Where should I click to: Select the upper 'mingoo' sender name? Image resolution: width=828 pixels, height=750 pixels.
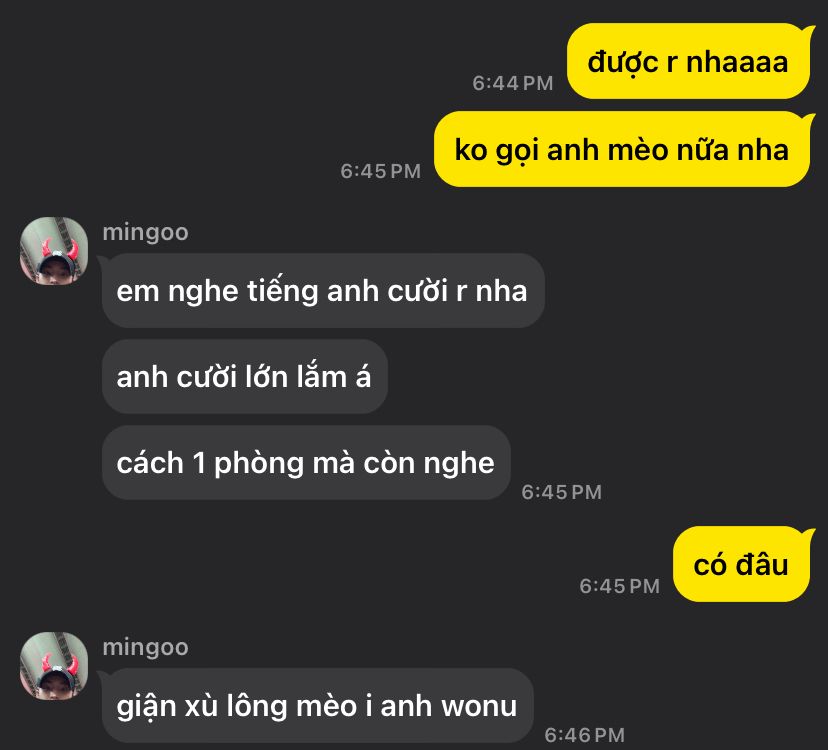point(145,232)
